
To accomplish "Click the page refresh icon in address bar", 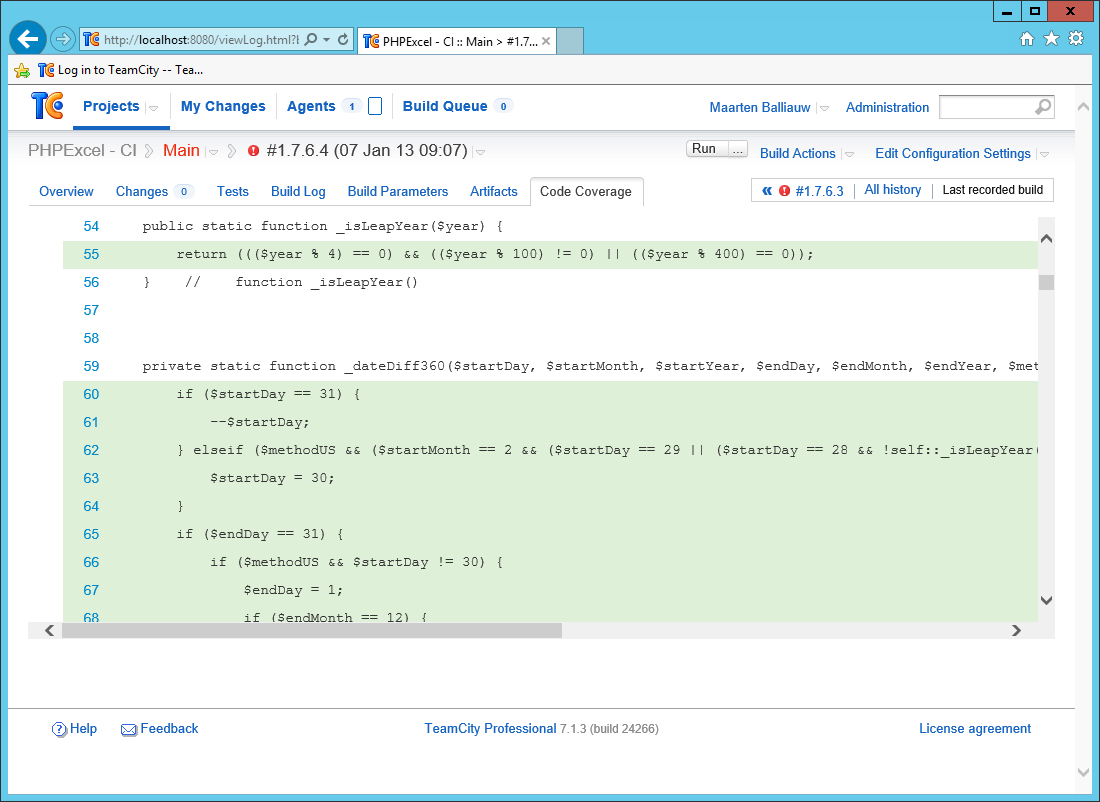I will pos(343,40).
